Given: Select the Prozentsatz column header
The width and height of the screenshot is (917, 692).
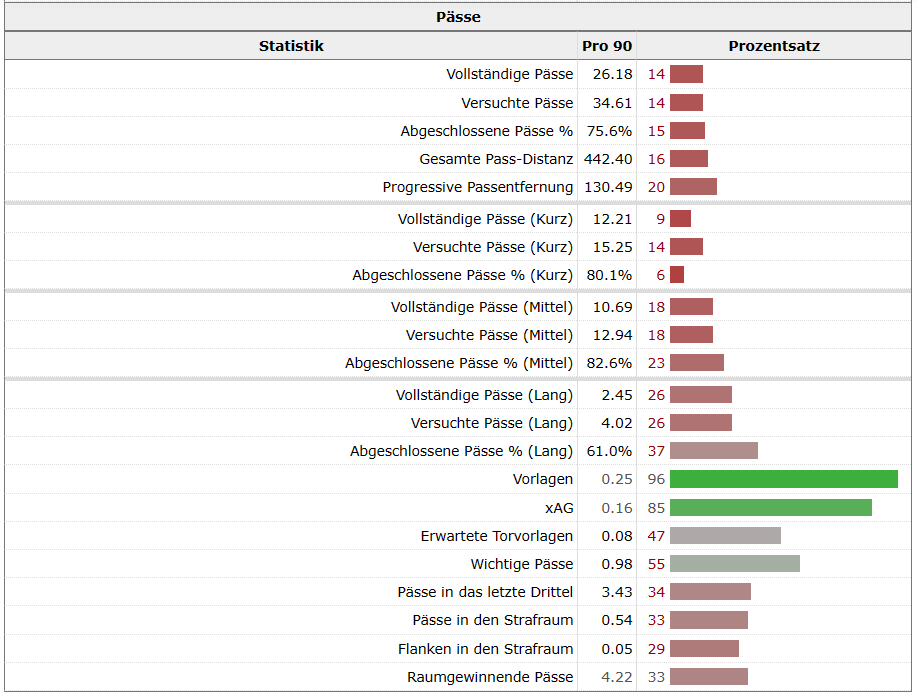Looking at the screenshot, I should [x=774, y=46].
